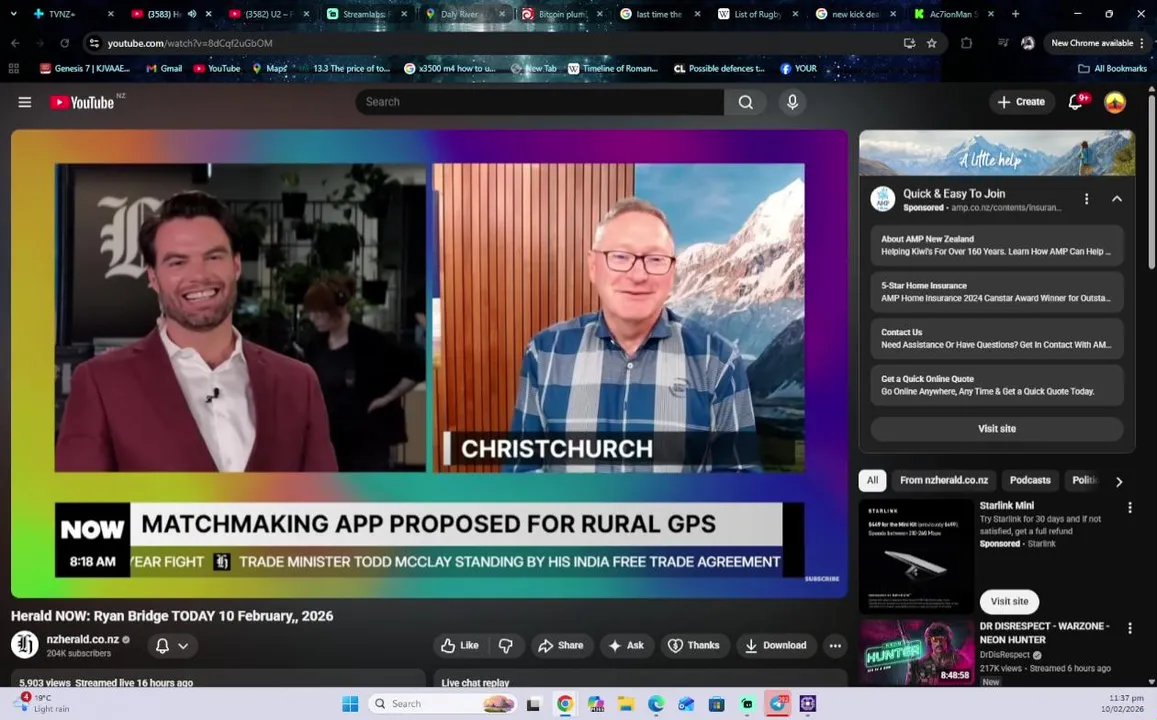The width and height of the screenshot is (1157, 720).
Task: Select From nzherald.co.nz filter chip
Action: [x=944, y=480]
